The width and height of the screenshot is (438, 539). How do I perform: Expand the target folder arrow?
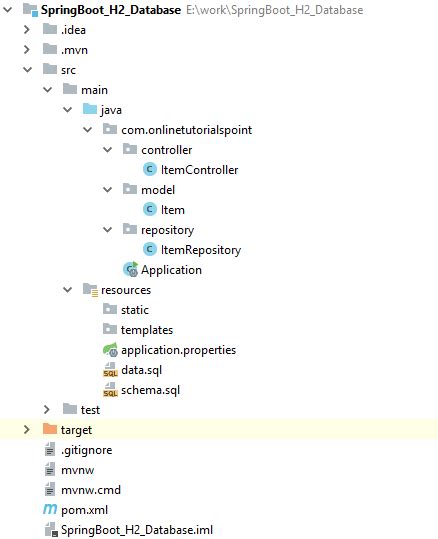pyautogui.click(x=27, y=429)
